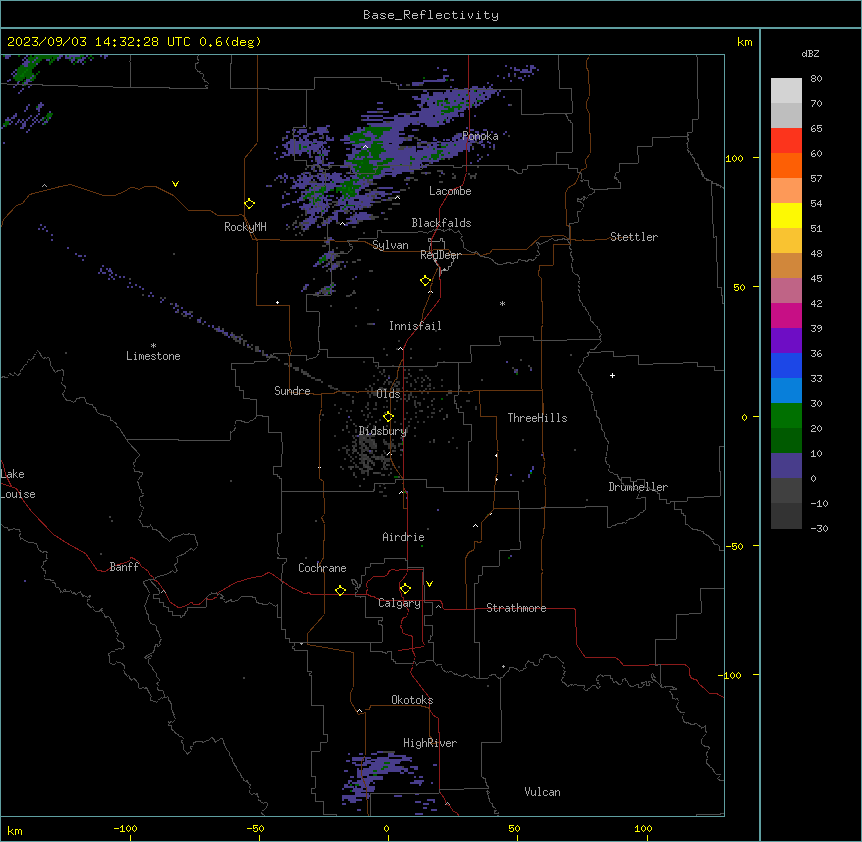Select the legend value -10
The width and height of the screenshot is (862, 842).
(x=819, y=503)
